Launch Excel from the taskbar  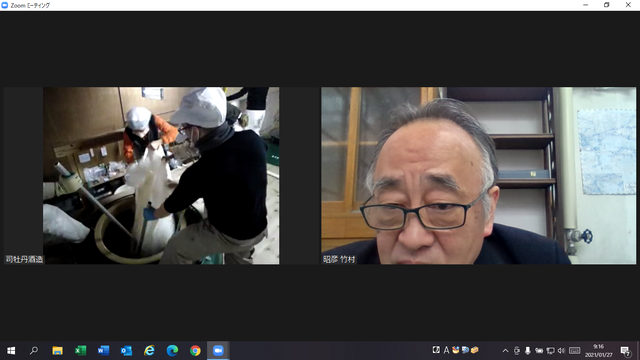coord(80,351)
